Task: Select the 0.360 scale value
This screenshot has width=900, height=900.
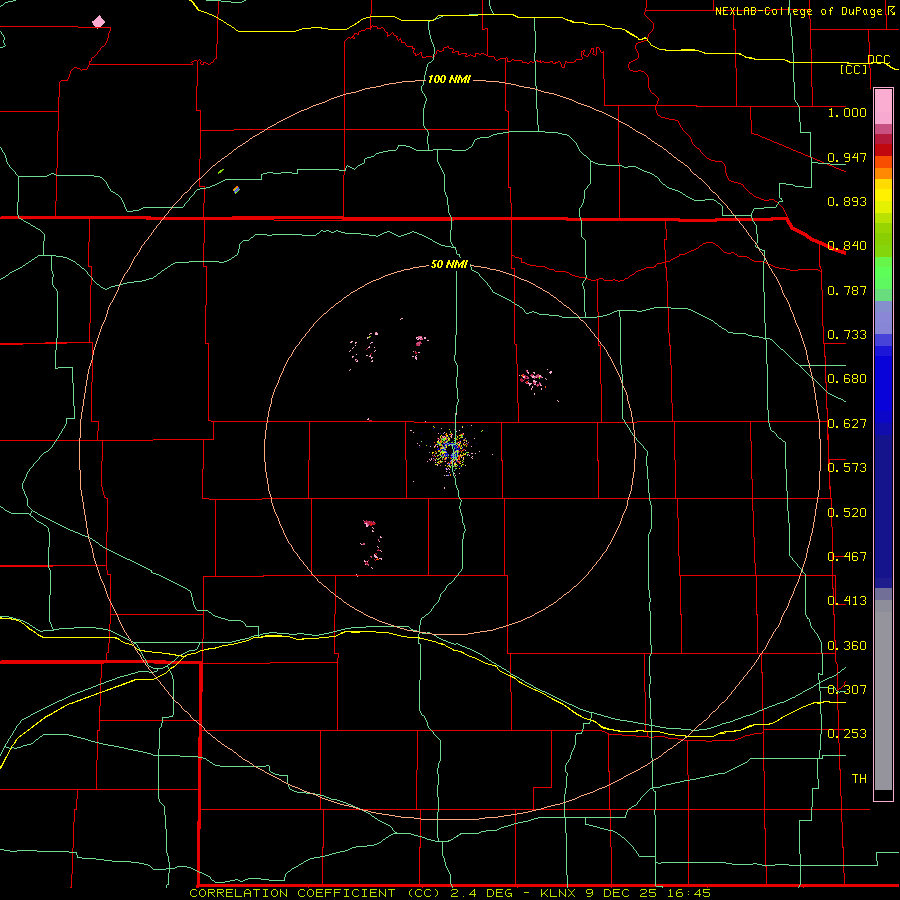Action: pos(847,646)
